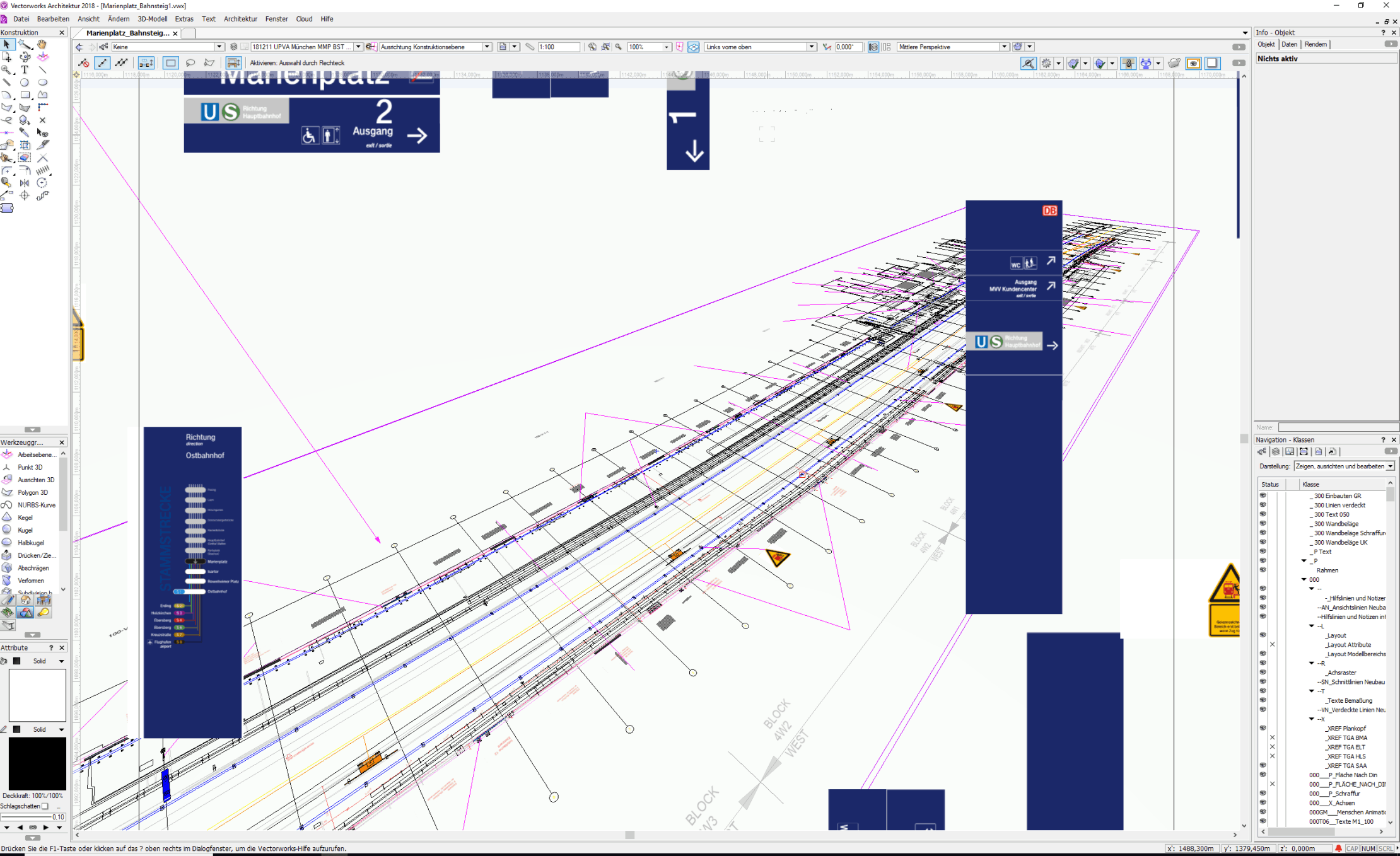Click the lasso selection mode icon

coord(190,63)
